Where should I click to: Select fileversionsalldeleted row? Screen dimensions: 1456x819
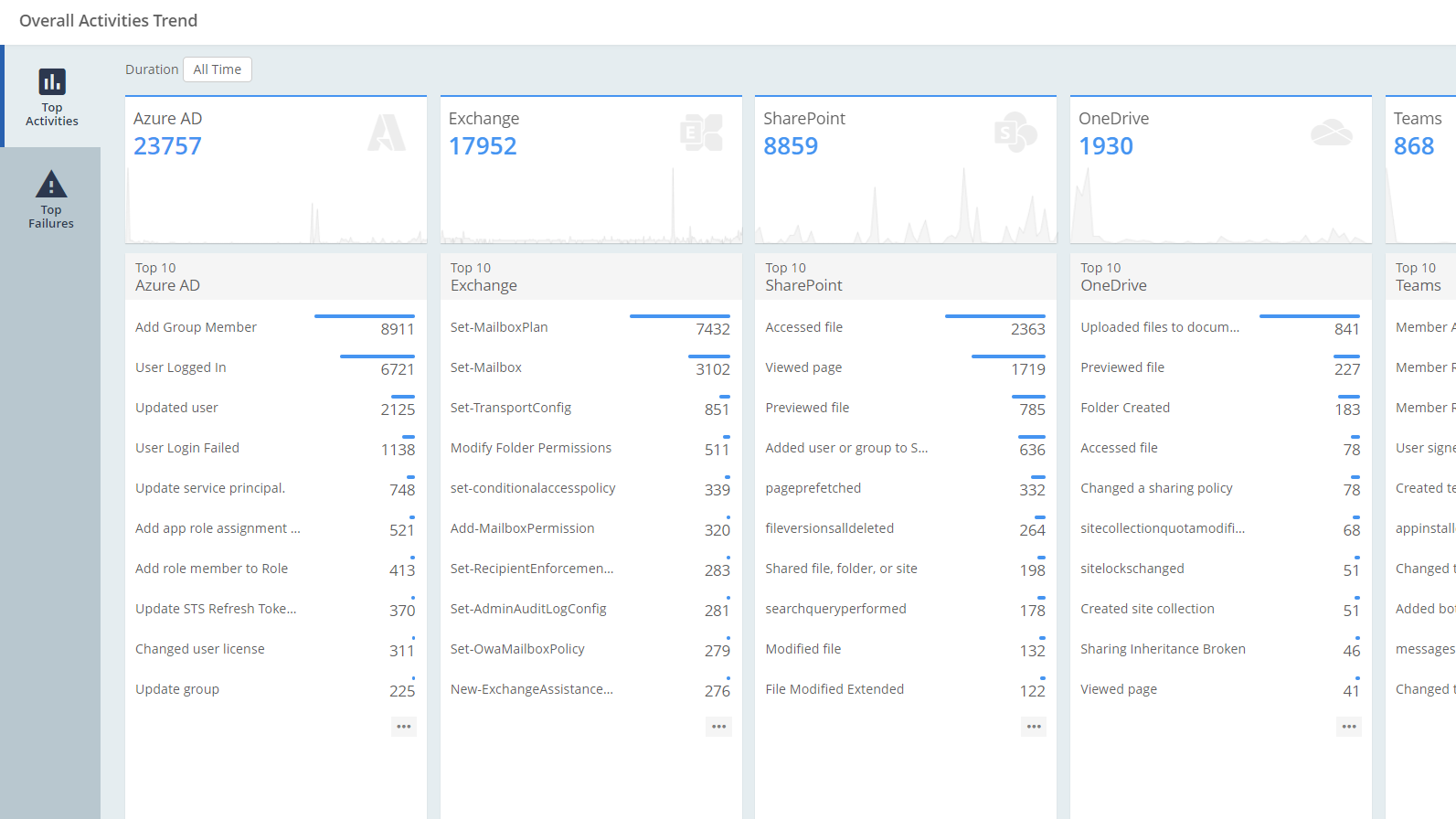[906, 528]
